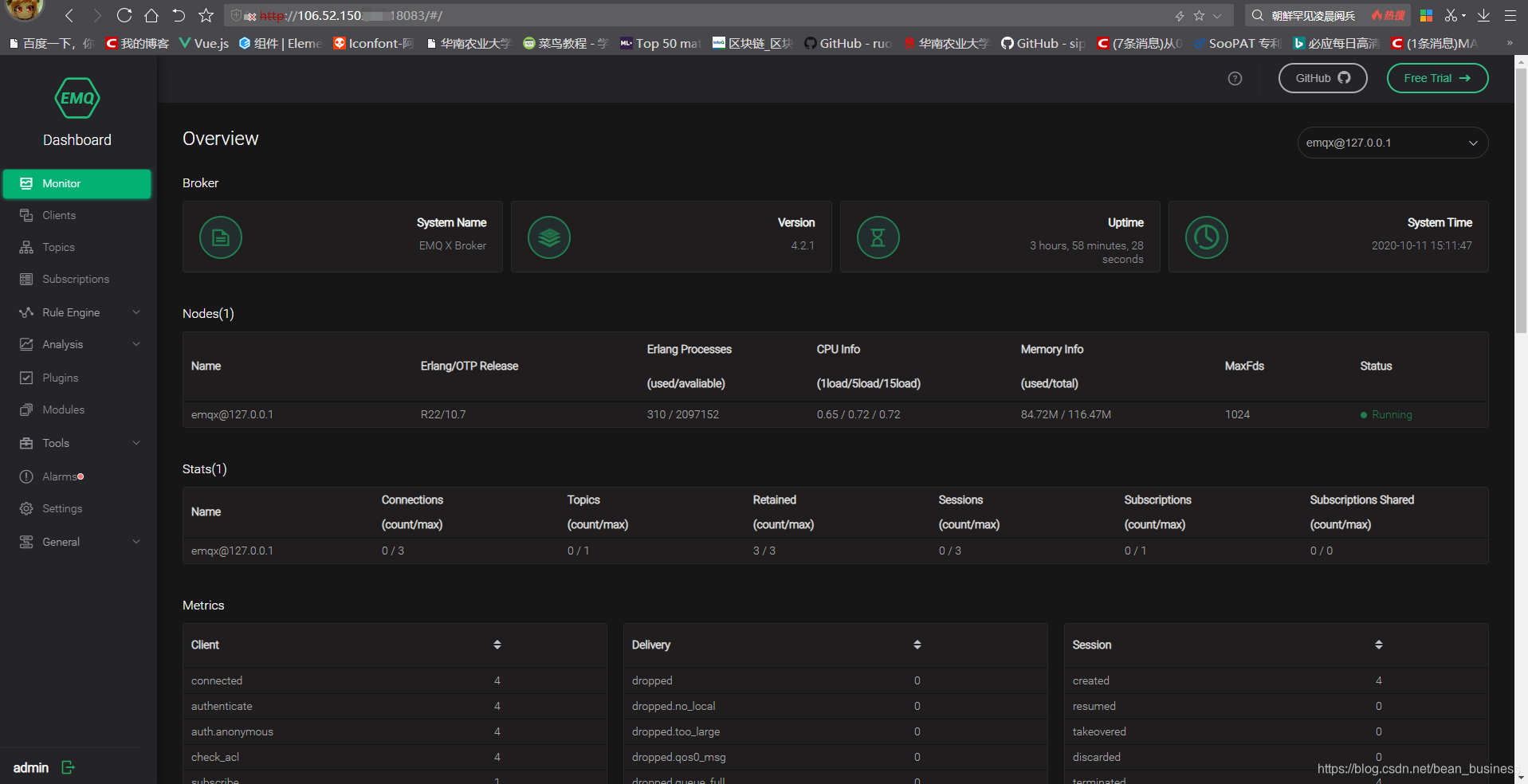Click the Rule Engine sidebar icon
Image resolution: width=1528 pixels, height=784 pixels.
click(x=26, y=312)
